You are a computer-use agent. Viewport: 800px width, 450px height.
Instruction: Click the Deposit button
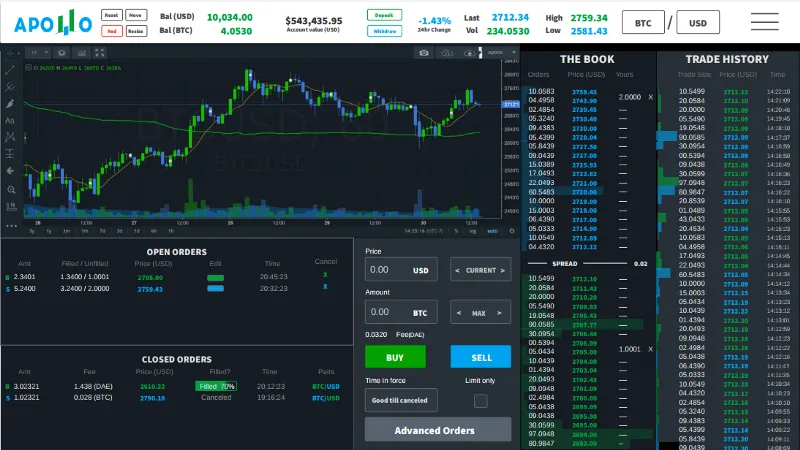click(384, 15)
